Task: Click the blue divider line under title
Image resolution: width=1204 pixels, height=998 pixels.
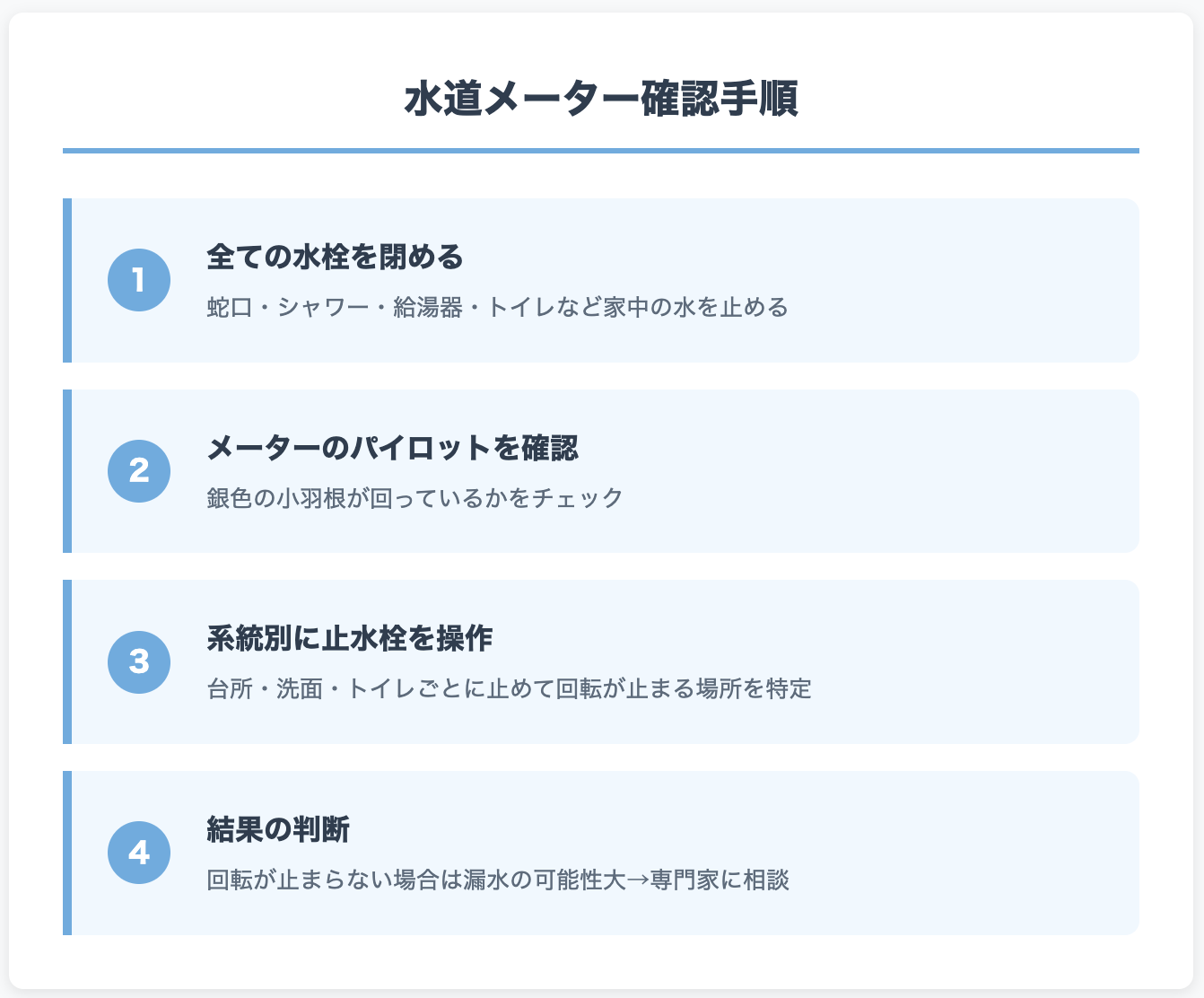Action: coord(601,151)
